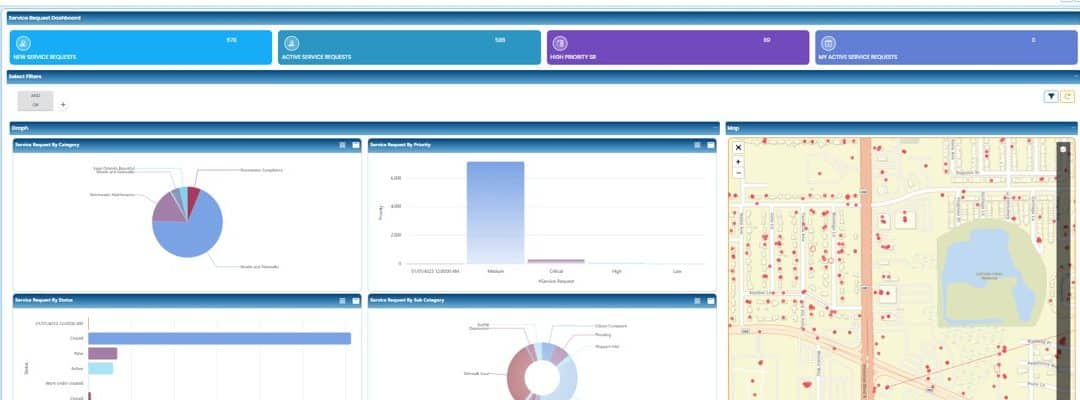Image resolution: width=1080 pixels, height=400 pixels.
Task: Collapse the Graph panel
Action: pos(716,128)
